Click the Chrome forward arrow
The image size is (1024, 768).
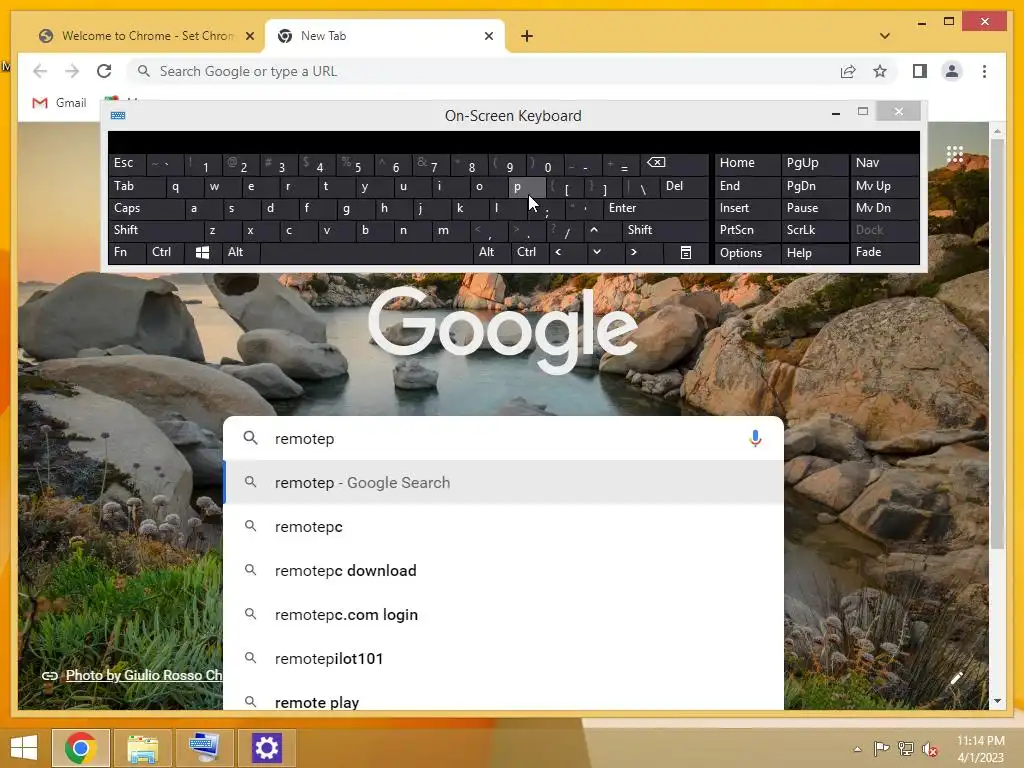click(72, 71)
